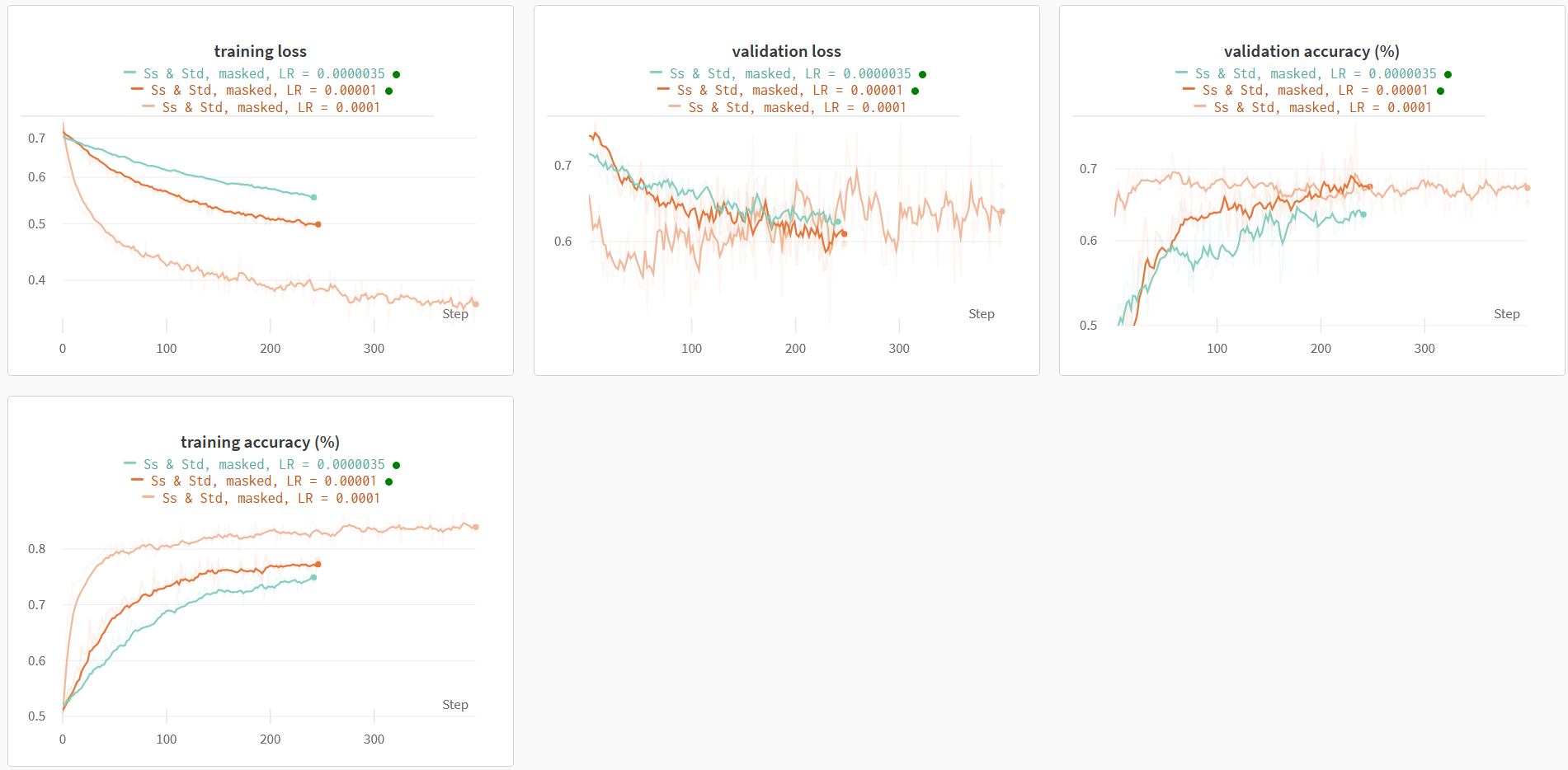Click peach color dash of LR = 0.0001 in training loss legend
The image size is (1568, 770).
pos(148,106)
